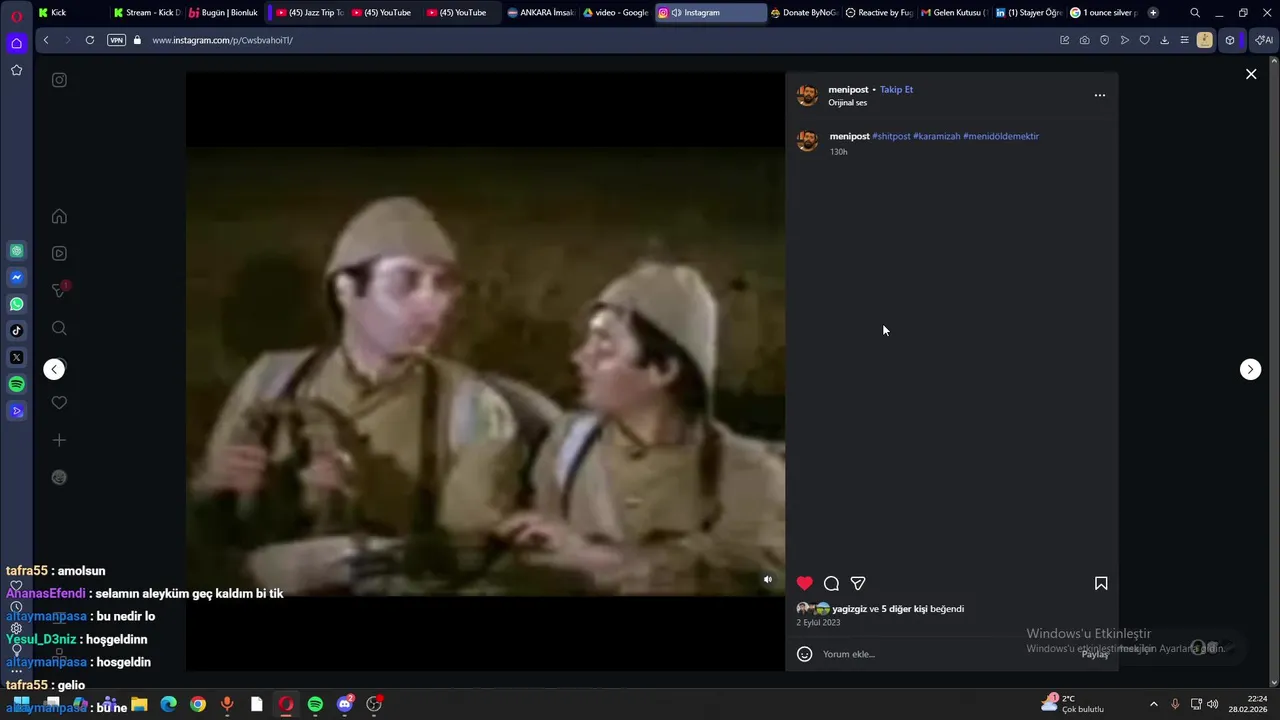This screenshot has width=1280, height=720.
Task: Switch to Donate ByNoGame tab
Action: 803,13
